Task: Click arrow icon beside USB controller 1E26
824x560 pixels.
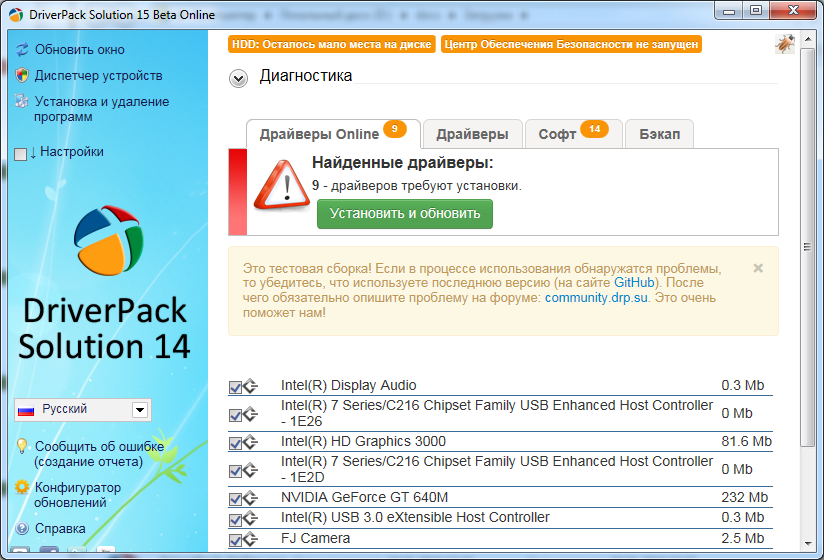Action: coord(251,414)
